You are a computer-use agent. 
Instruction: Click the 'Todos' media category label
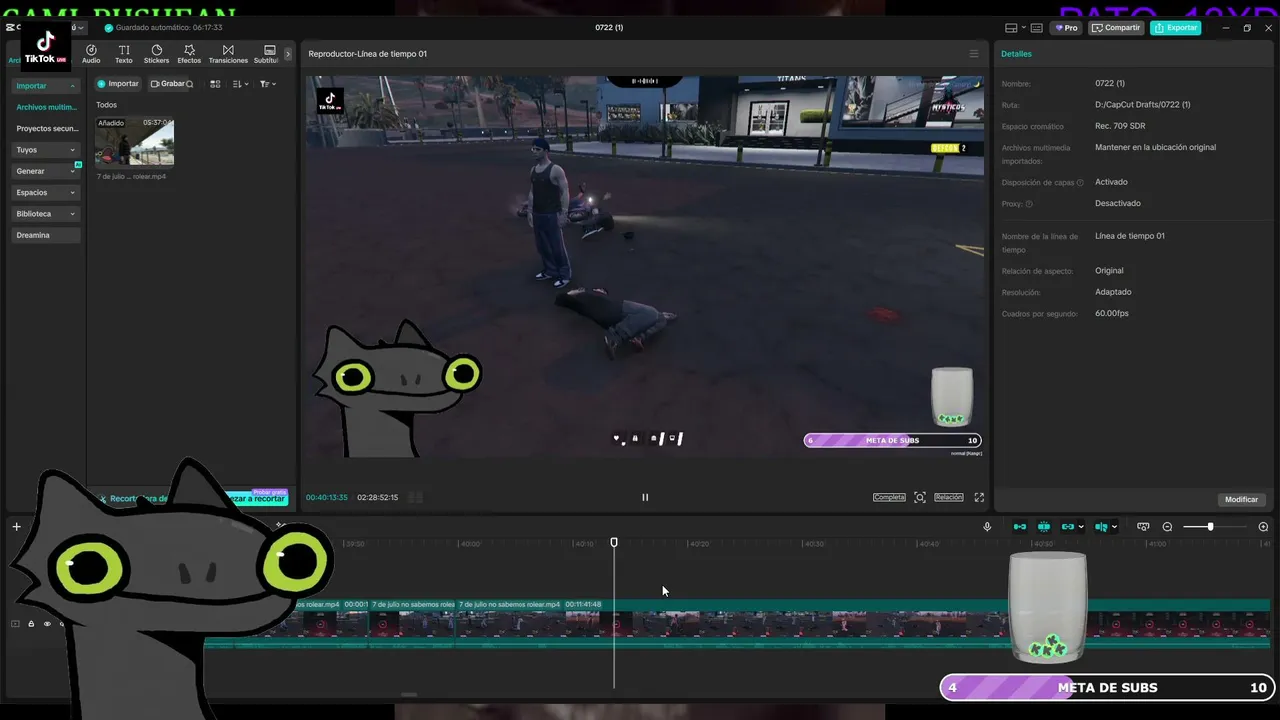click(x=106, y=105)
